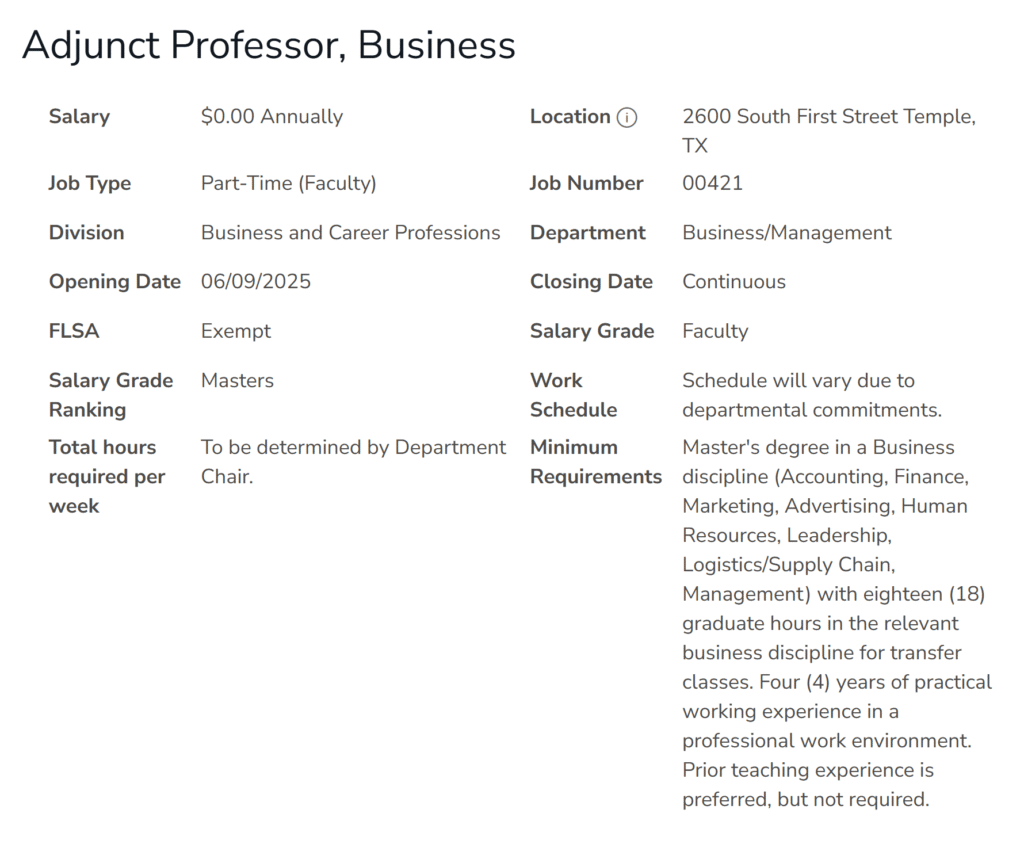Click the Salary label

(79, 117)
